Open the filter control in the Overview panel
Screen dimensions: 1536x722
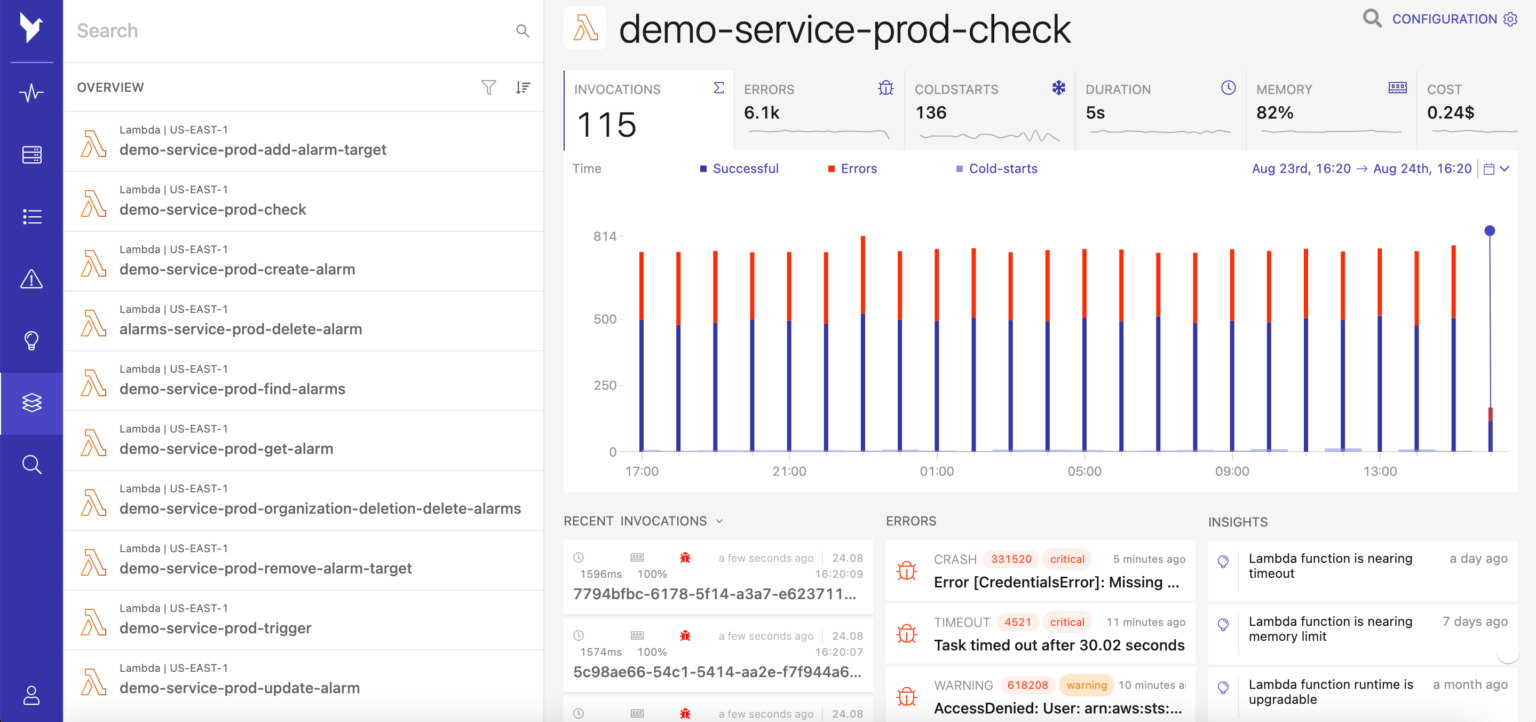coord(488,87)
